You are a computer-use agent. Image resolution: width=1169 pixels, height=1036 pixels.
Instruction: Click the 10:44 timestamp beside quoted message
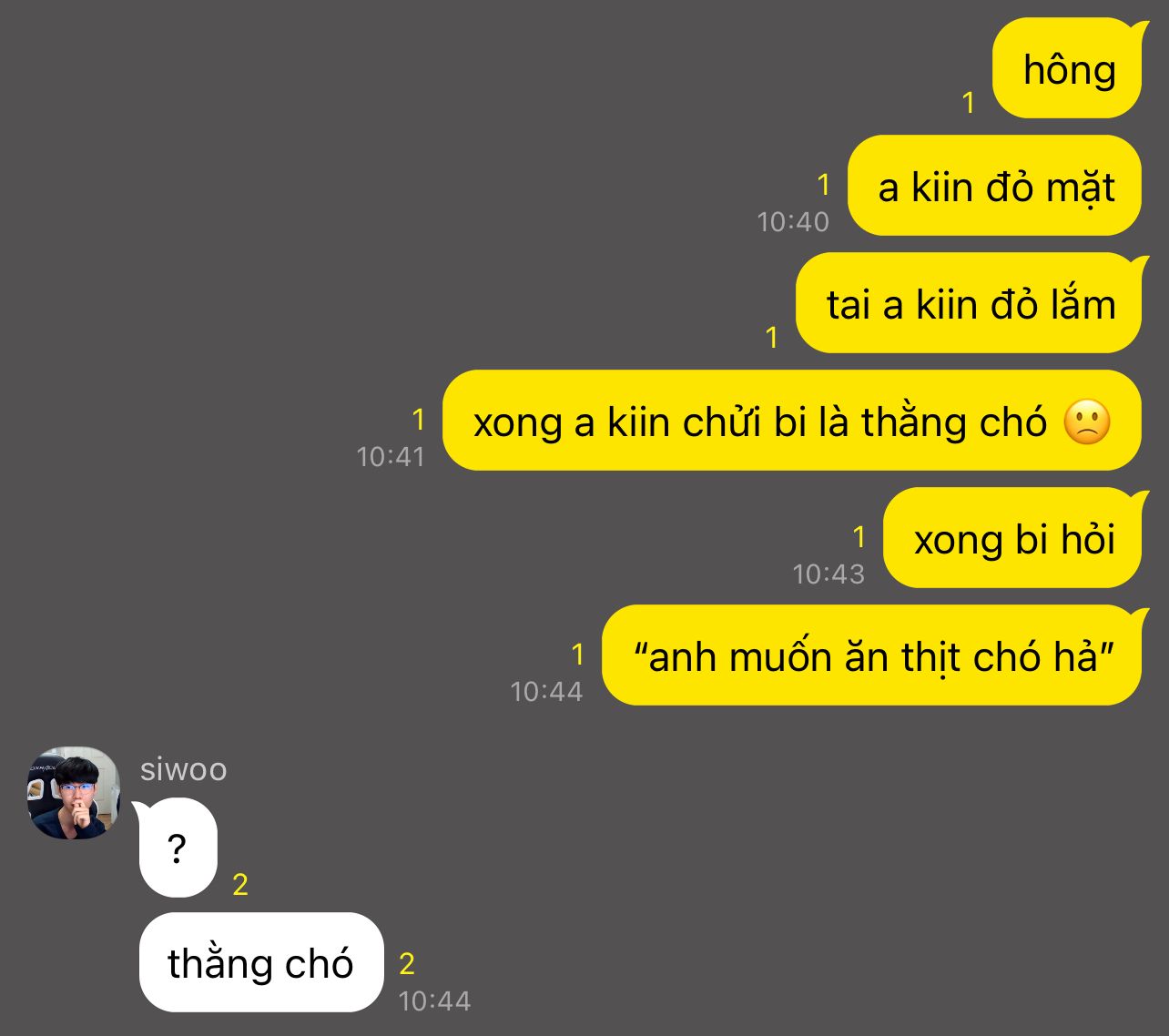(546, 691)
